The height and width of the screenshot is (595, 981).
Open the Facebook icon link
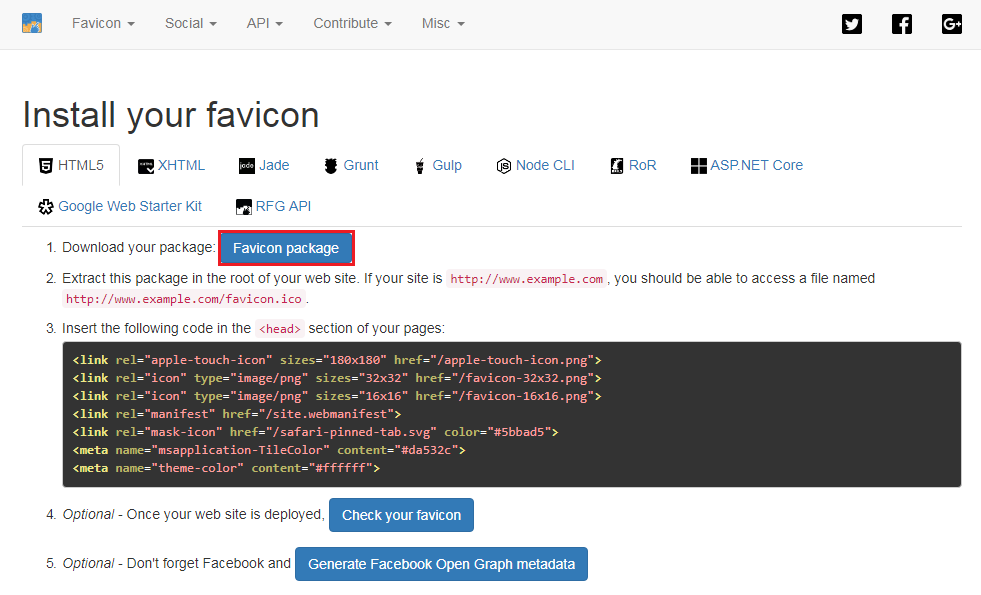point(902,24)
